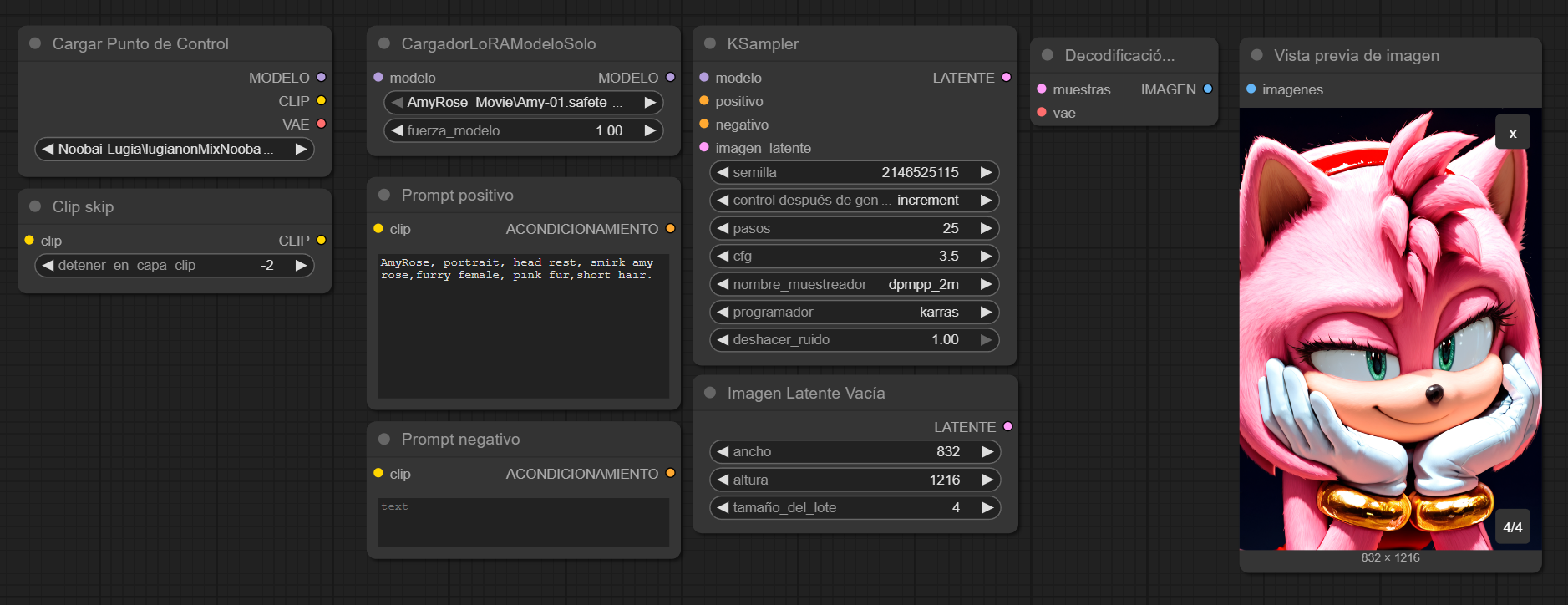Decrease deshacer_ruido with the left arrow
This screenshot has height=605, width=1568.
[x=723, y=339]
